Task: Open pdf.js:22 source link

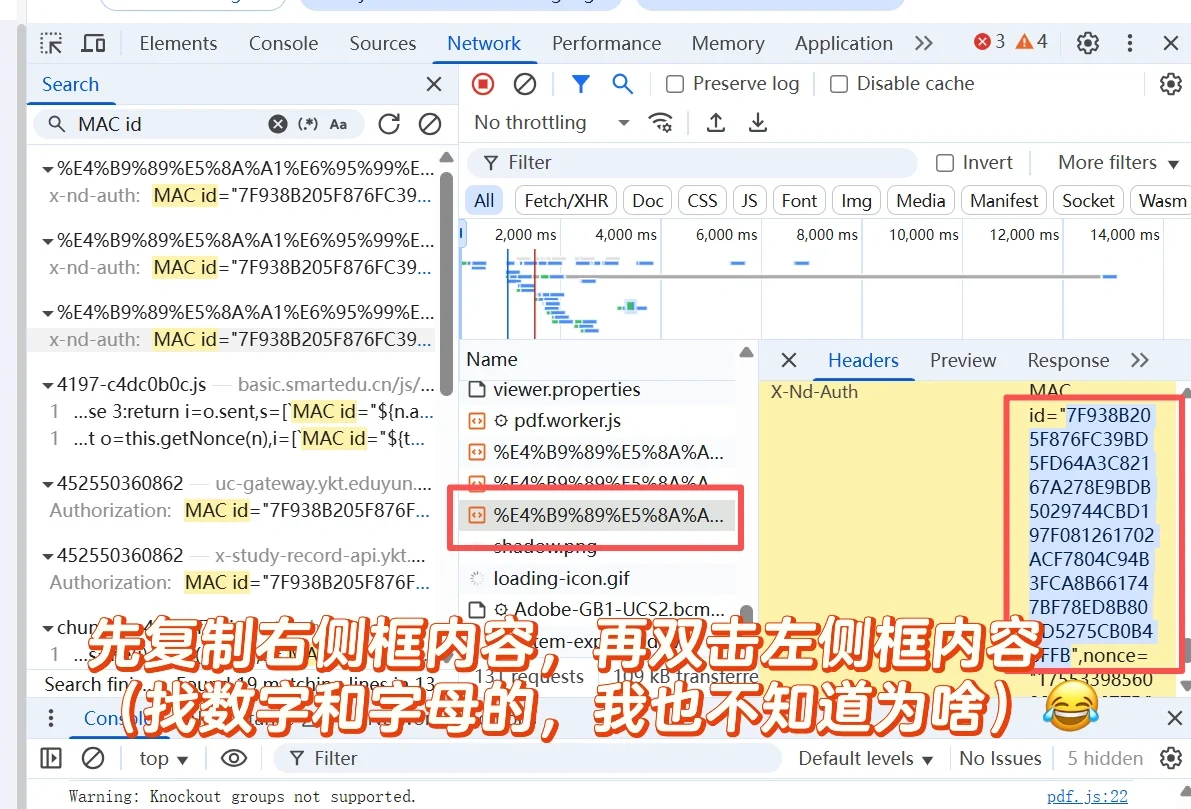Action: (1087, 796)
